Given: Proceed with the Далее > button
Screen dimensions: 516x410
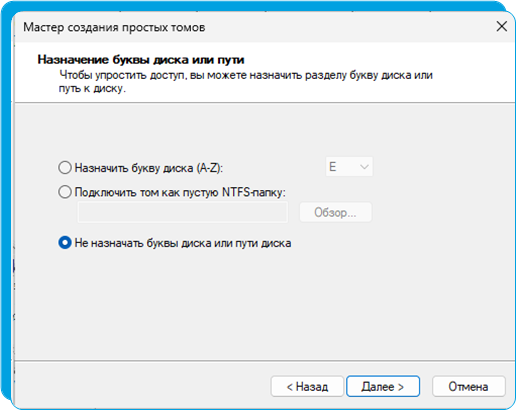Looking at the screenshot, I should click(383, 387).
